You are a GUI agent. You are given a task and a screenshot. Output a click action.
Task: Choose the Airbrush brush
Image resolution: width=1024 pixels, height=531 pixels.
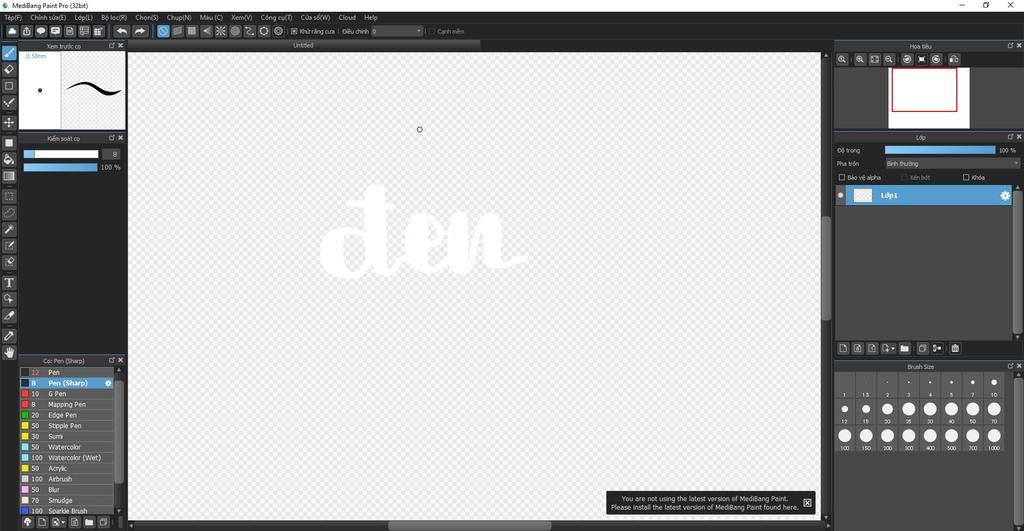(67, 479)
